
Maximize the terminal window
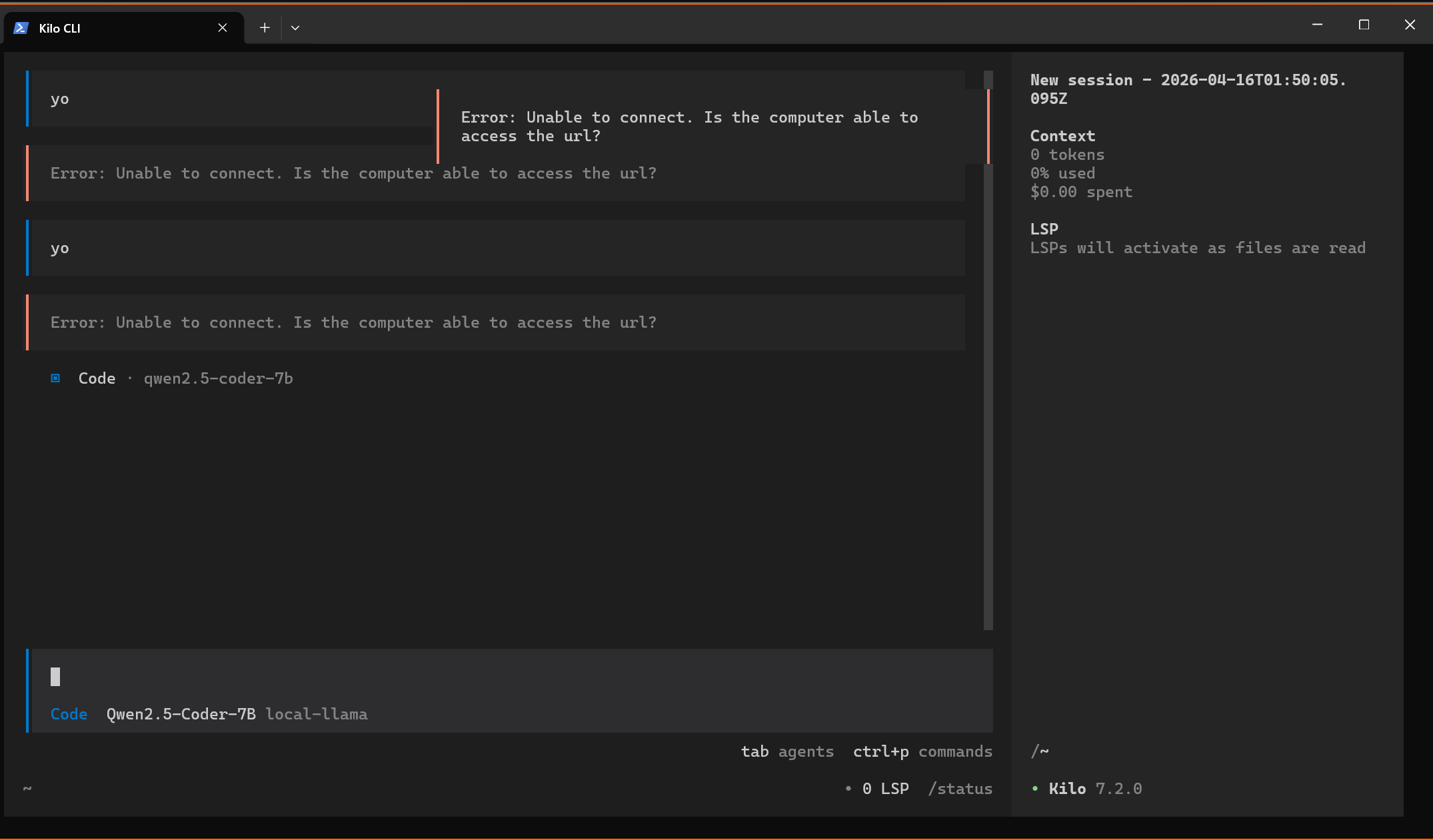click(x=1364, y=25)
